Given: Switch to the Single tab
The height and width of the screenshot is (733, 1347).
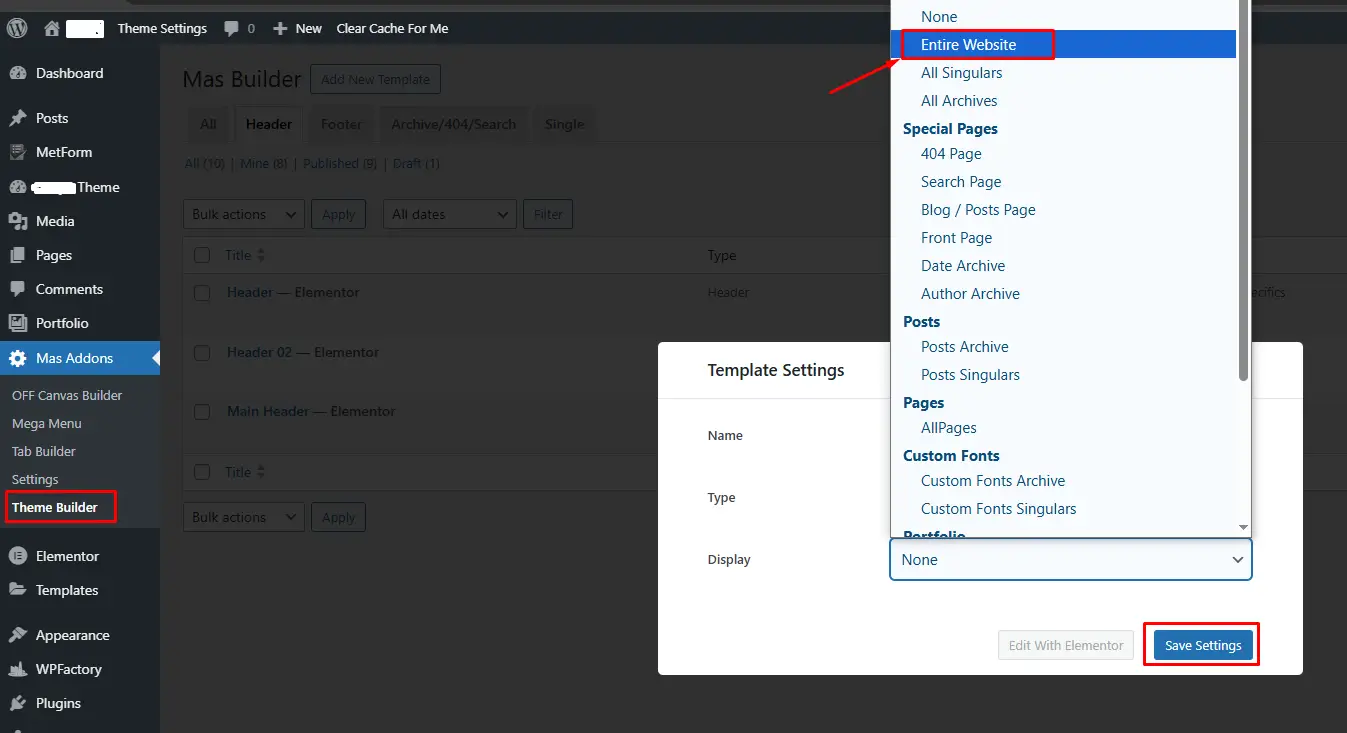Looking at the screenshot, I should point(564,124).
